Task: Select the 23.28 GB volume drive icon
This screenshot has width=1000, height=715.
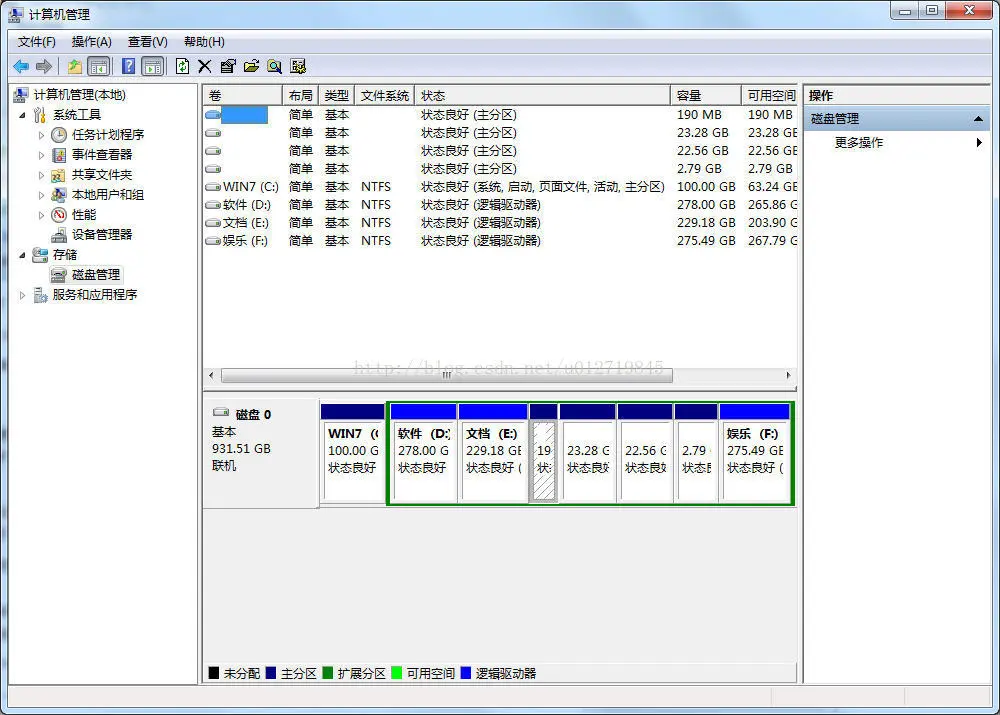Action: click(213, 133)
